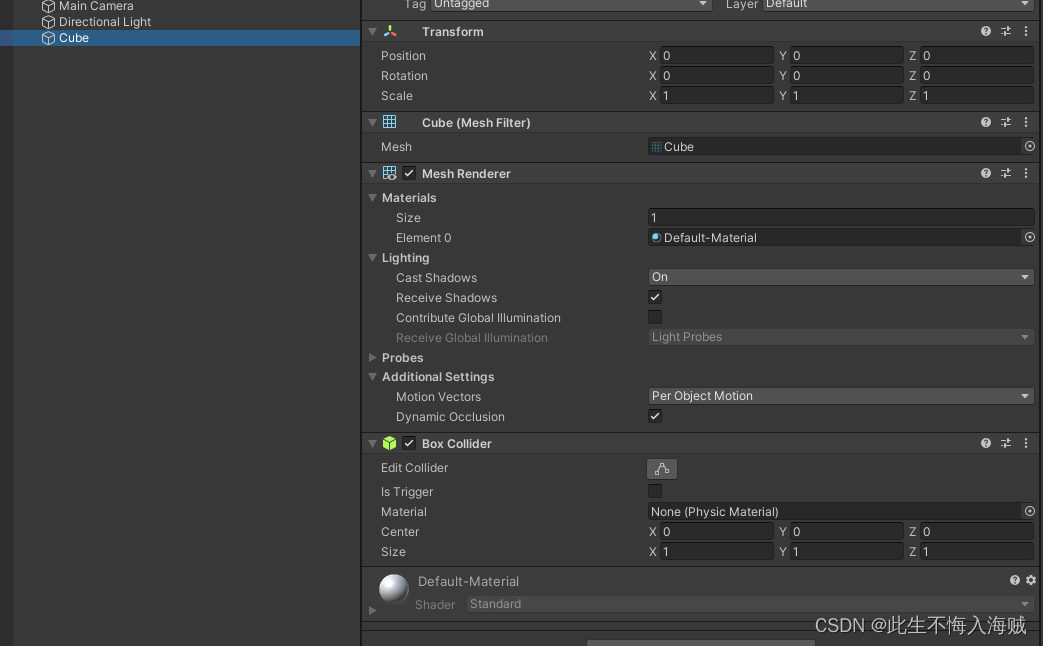
Task: Open the Cast Shadows dropdown
Action: [840, 277]
